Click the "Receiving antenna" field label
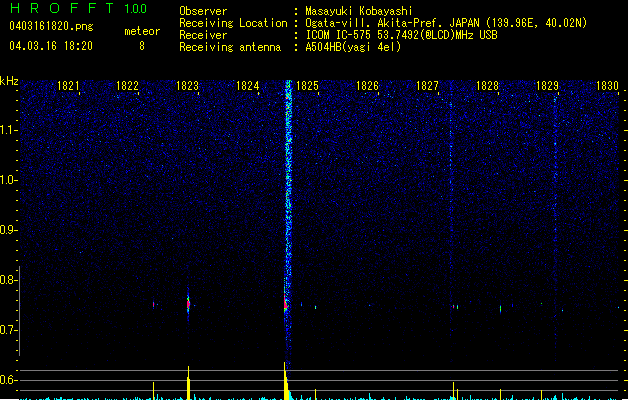Viewport: 629px width, 400px height. click(x=230, y=47)
